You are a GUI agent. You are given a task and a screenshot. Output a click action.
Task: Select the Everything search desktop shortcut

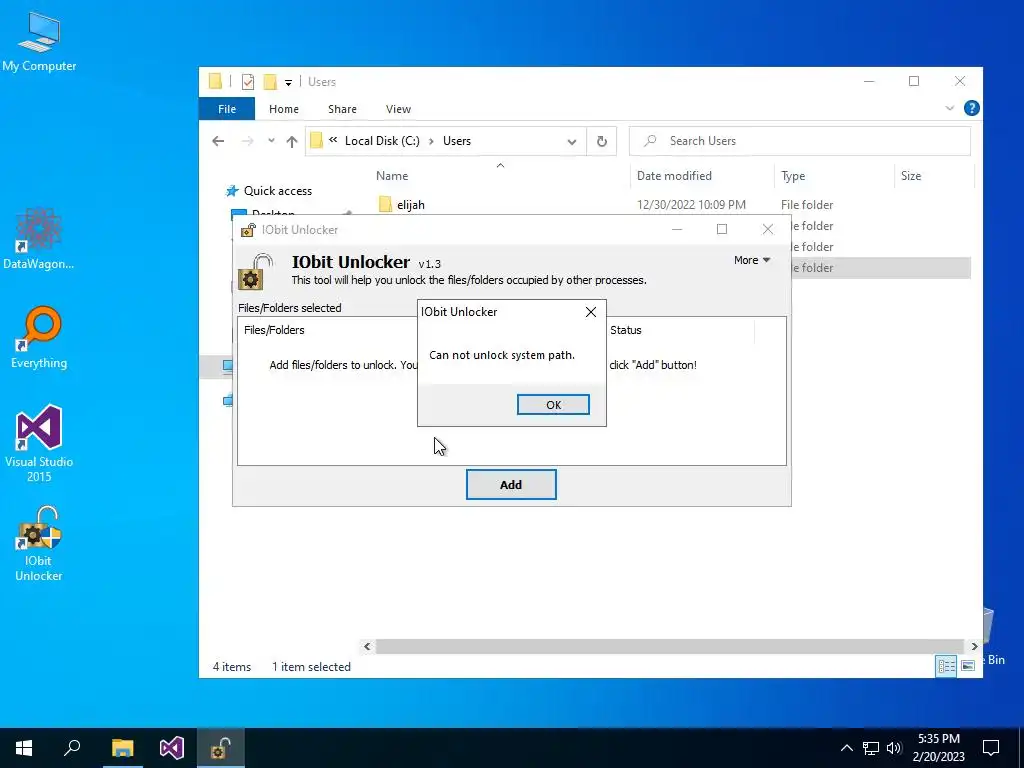coord(39,337)
